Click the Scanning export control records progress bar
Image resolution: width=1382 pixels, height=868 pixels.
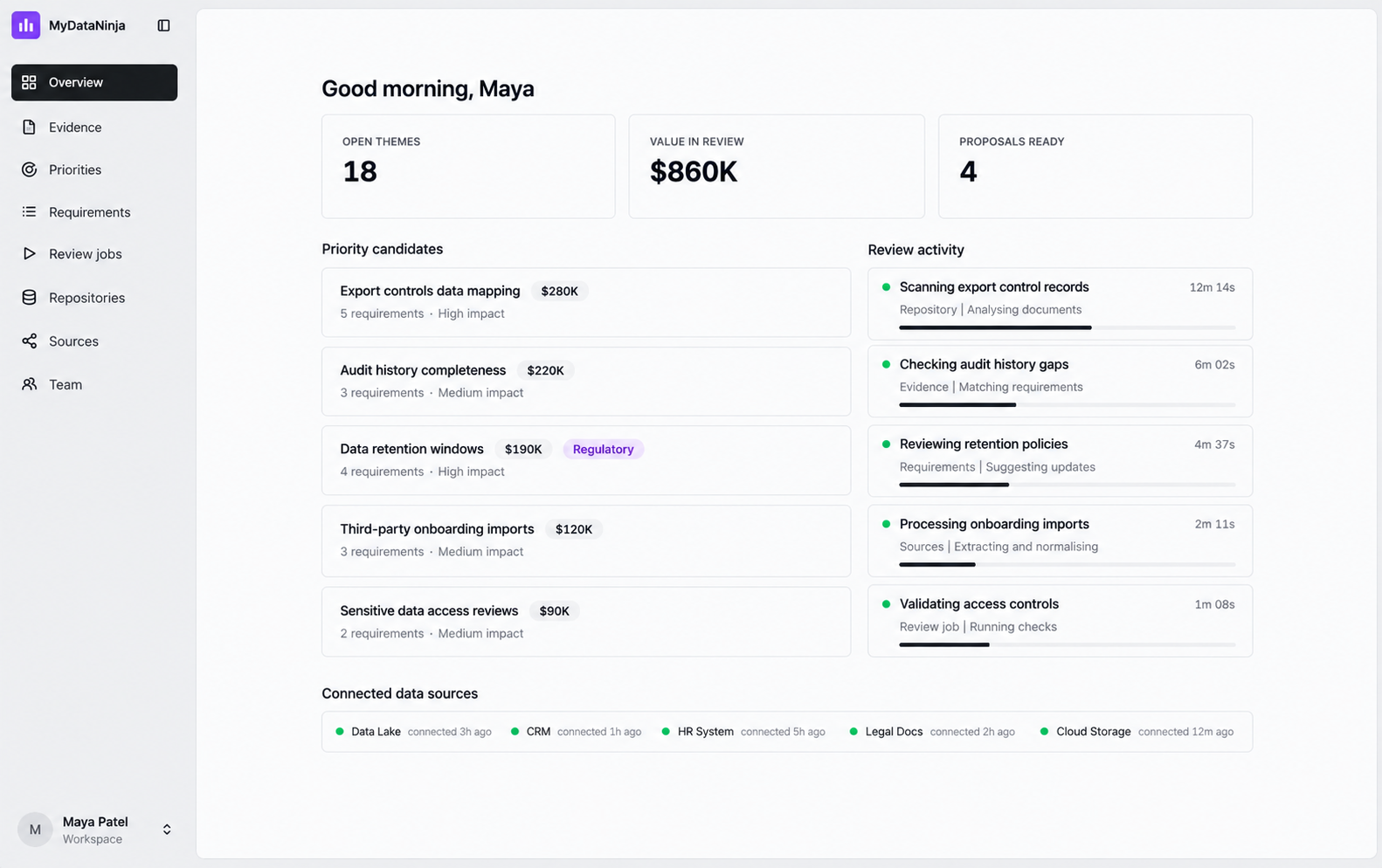coord(1067,327)
